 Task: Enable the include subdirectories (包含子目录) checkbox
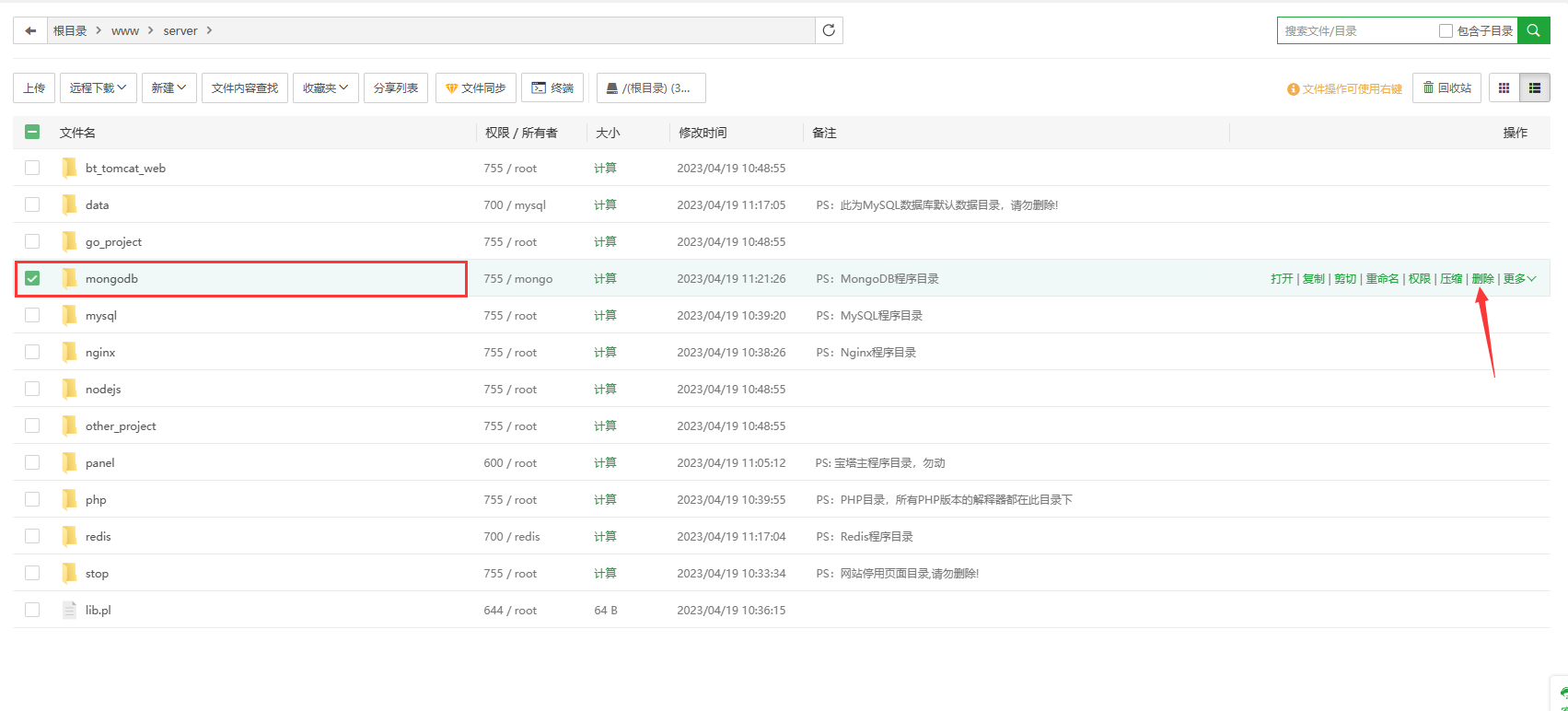point(1446,30)
